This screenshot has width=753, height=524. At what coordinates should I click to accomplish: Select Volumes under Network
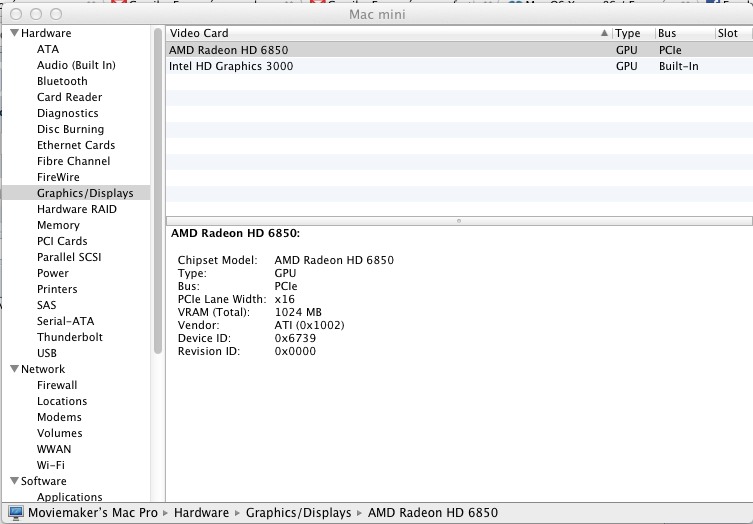(x=60, y=433)
